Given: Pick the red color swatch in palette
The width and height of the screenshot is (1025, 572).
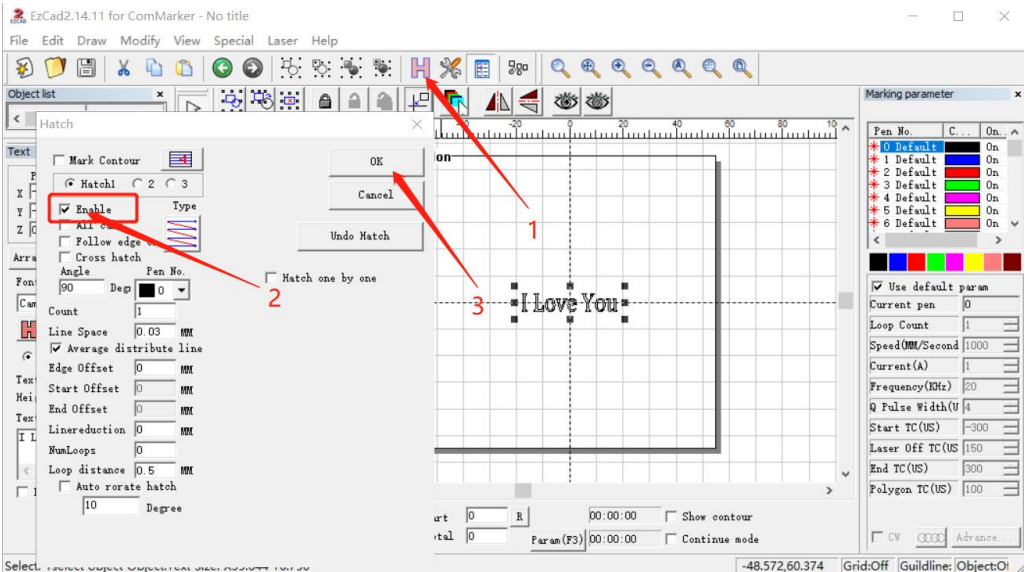Looking at the screenshot, I should (x=917, y=262).
